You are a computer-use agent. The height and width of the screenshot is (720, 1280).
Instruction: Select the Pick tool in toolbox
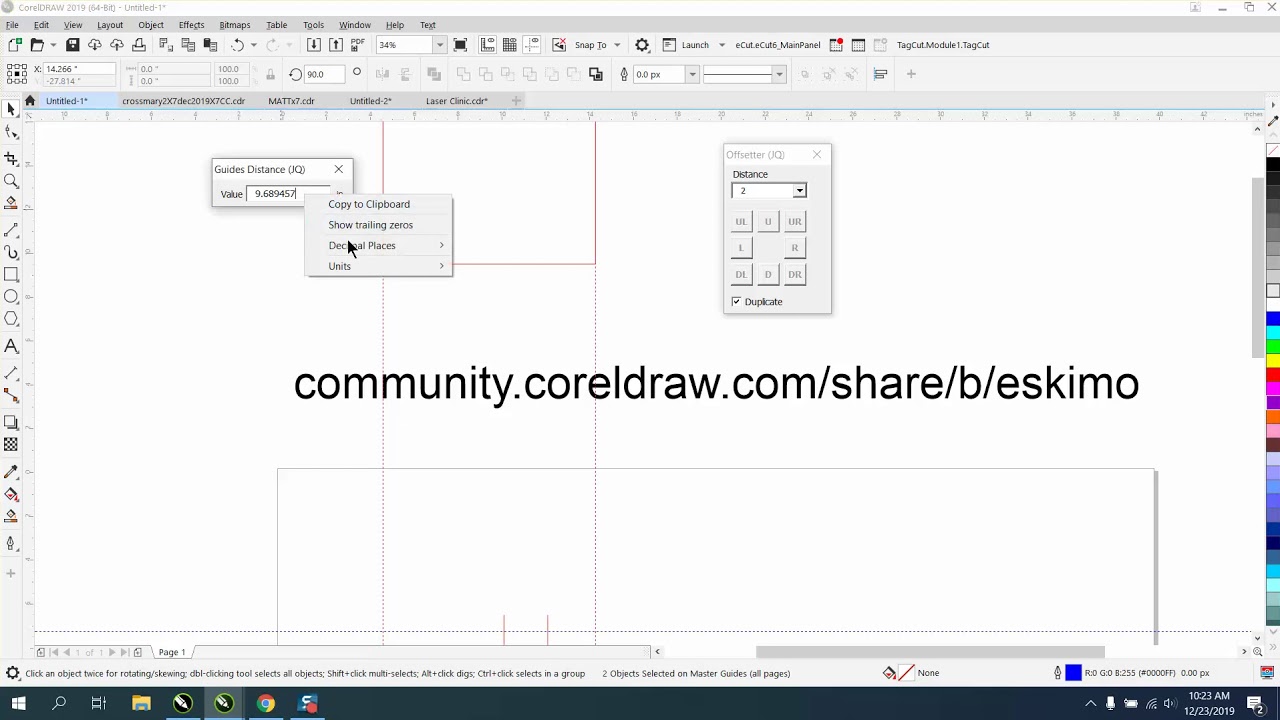(x=11, y=109)
